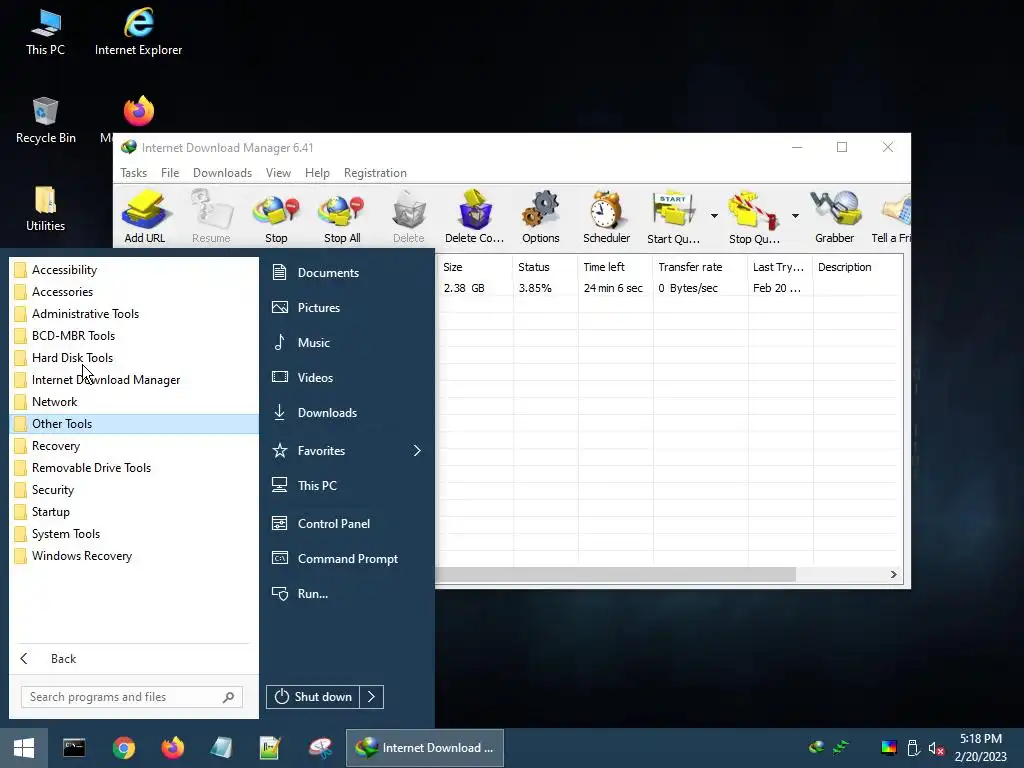This screenshot has width=1024, height=768.
Task: Open the Internet Download Manager folder
Action: [x=135, y=380]
